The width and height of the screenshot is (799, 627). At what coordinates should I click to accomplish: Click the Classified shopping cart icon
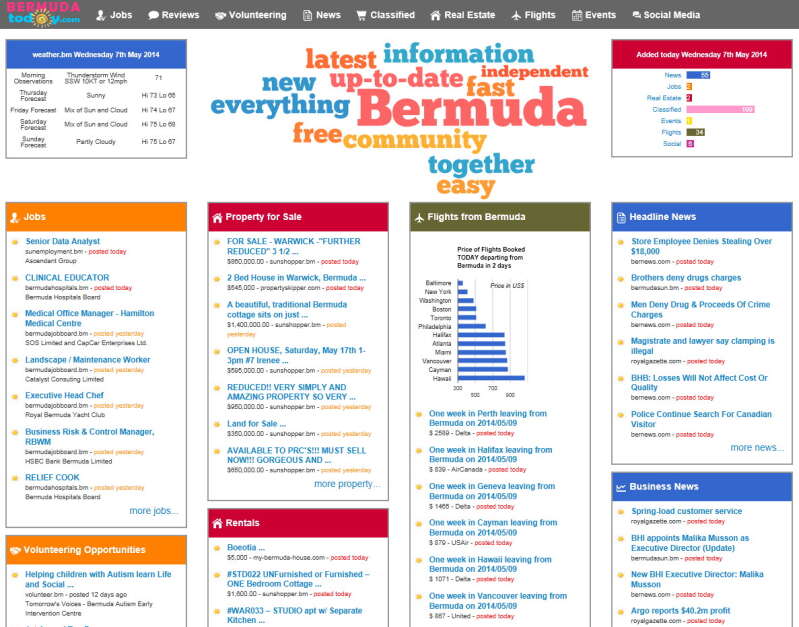pos(361,15)
